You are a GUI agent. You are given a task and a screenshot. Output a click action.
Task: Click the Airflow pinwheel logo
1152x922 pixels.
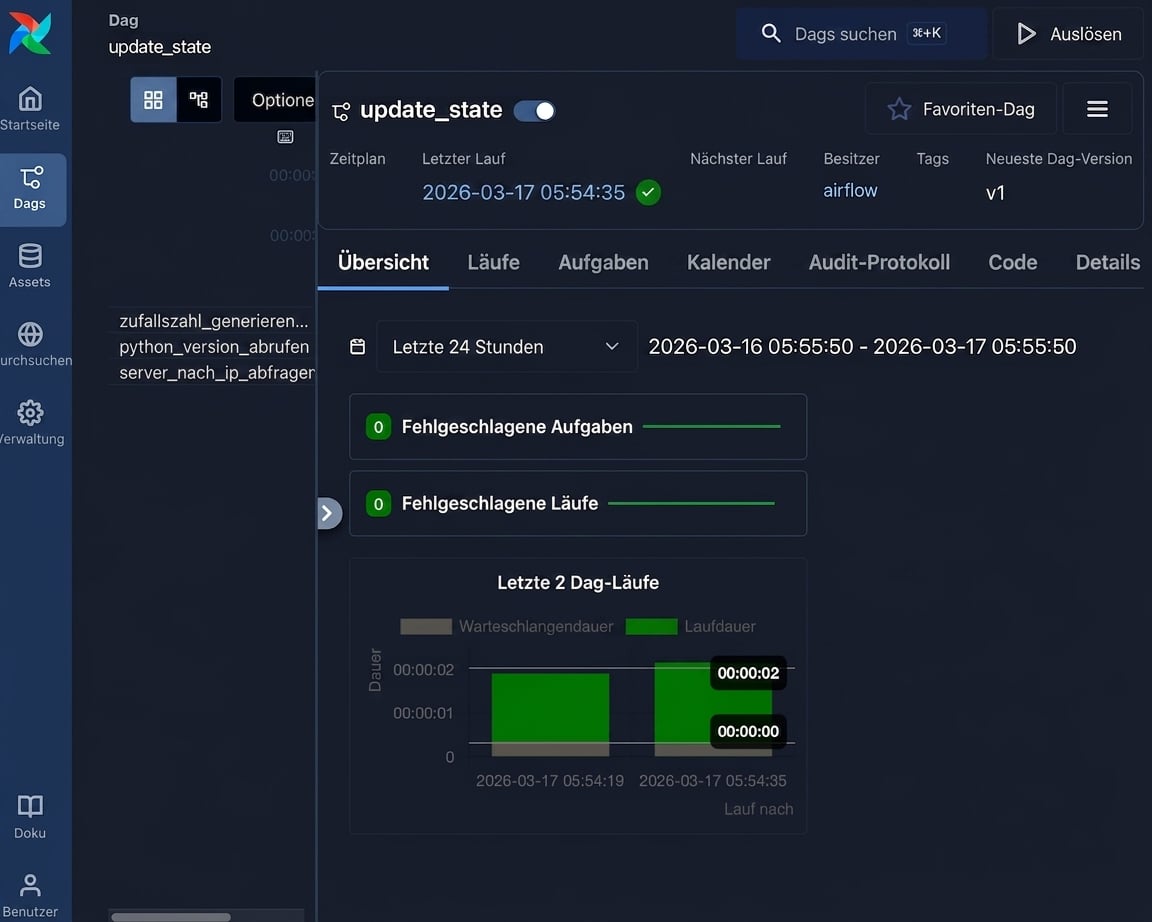click(x=30, y=33)
